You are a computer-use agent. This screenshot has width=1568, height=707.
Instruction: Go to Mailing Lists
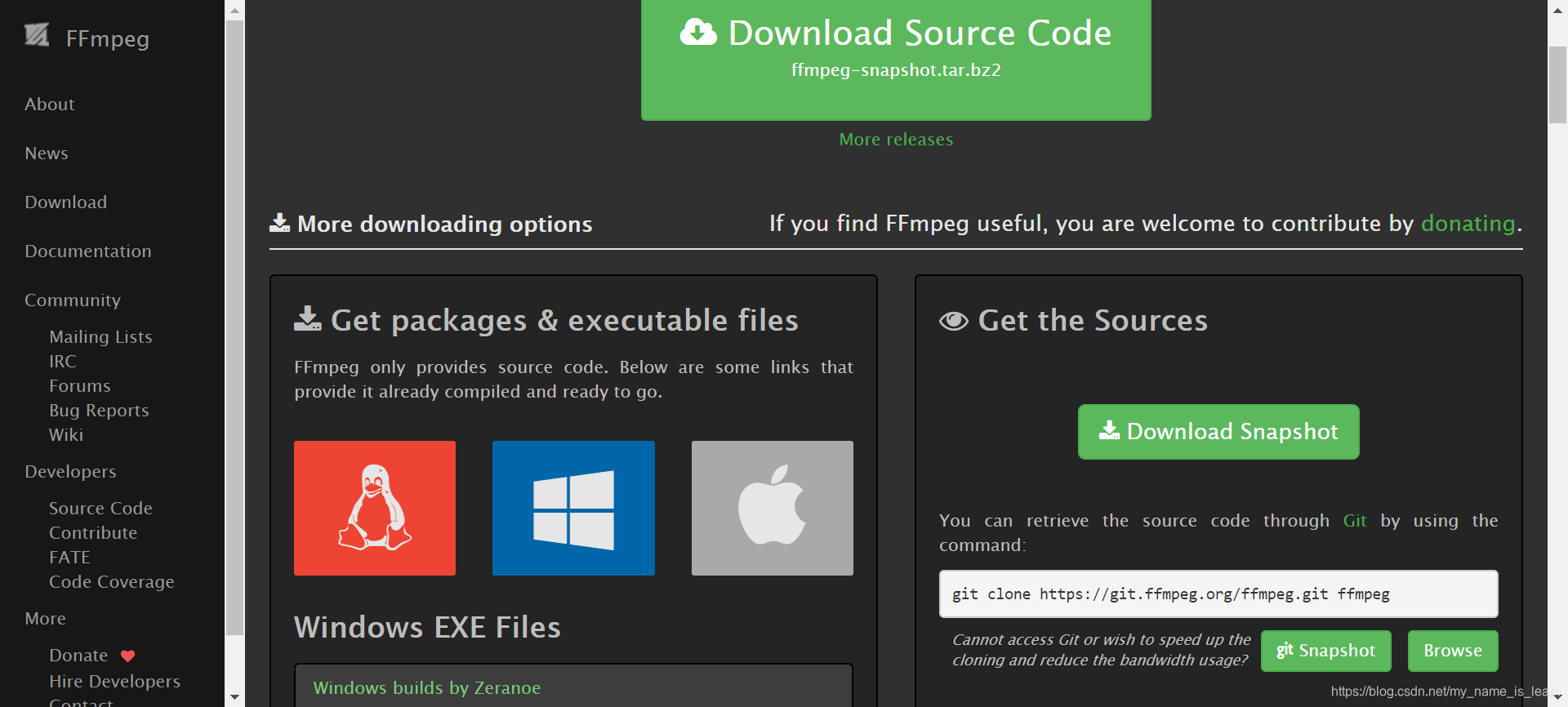pos(100,337)
